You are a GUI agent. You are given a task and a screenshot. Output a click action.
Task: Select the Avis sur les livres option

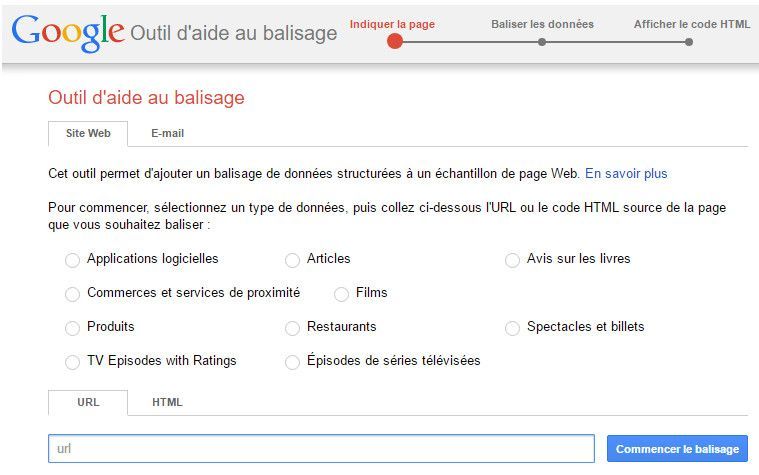pos(512,260)
